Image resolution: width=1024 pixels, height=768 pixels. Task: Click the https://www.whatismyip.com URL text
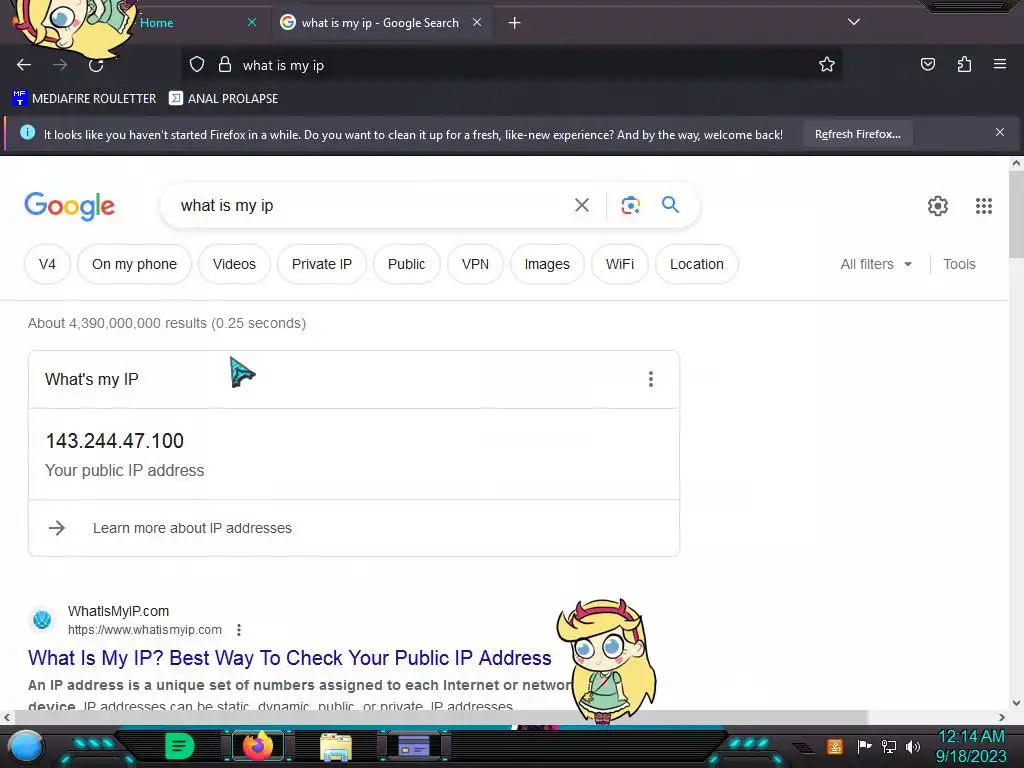145,630
